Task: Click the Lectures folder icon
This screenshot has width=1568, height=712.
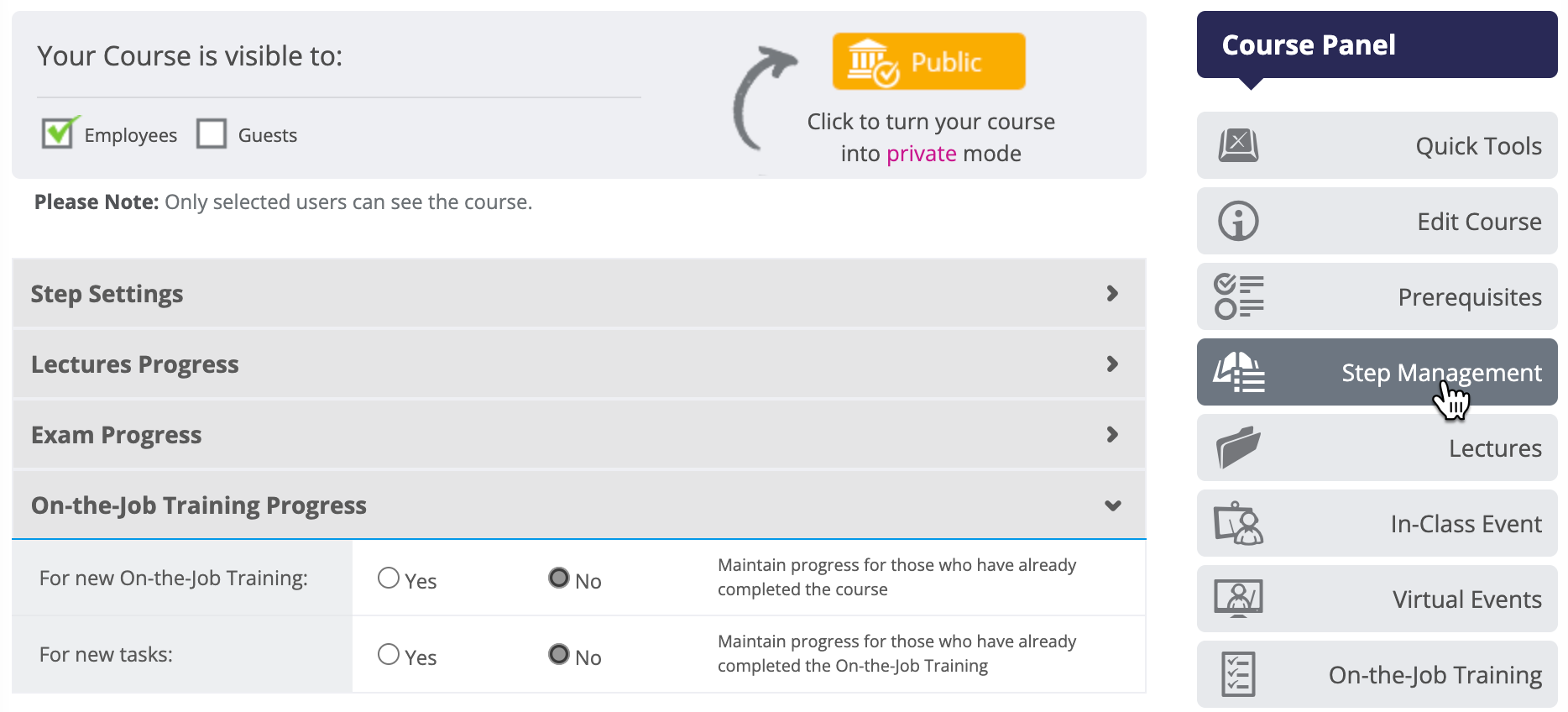Action: click(1238, 448)
